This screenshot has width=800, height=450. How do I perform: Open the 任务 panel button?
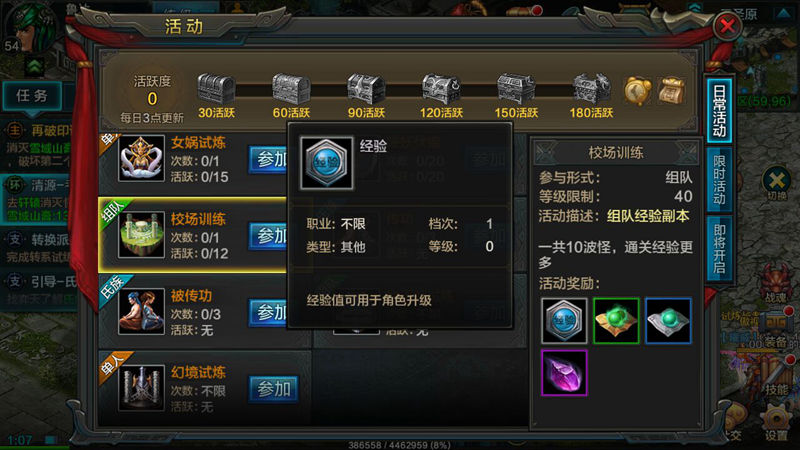click(x=32, y=95)
